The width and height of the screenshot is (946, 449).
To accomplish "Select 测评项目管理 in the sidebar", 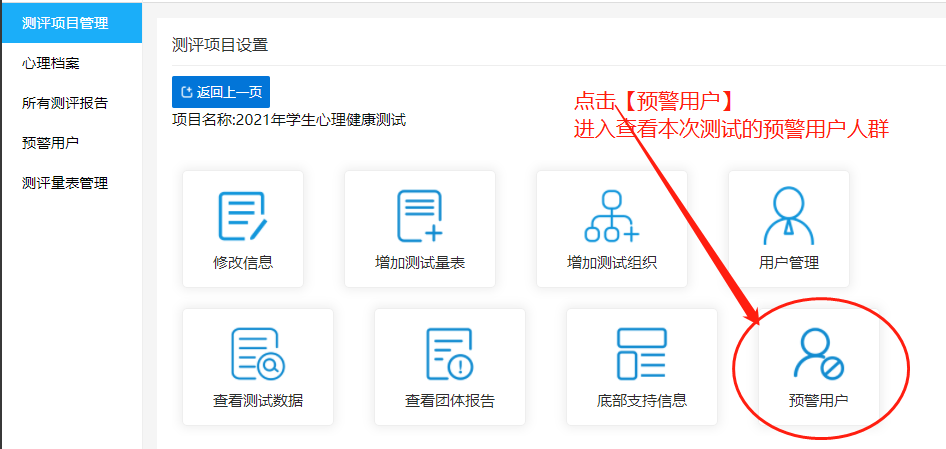I will coord(65,22).
